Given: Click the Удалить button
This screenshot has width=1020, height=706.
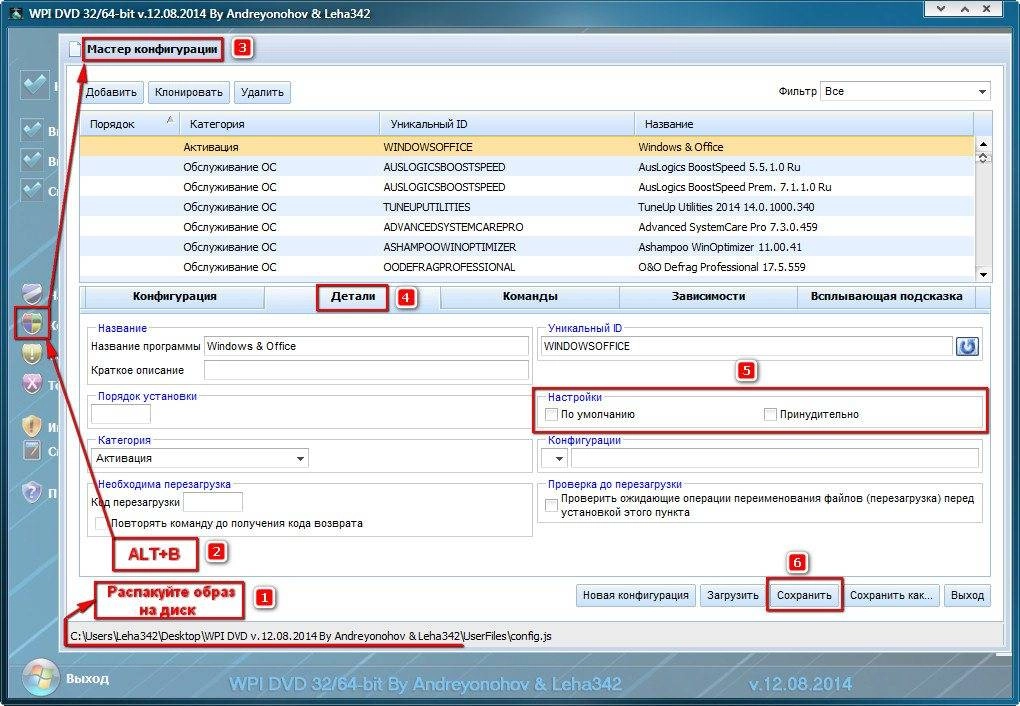Looking at the screenshot, I should [x=262, y=92].
